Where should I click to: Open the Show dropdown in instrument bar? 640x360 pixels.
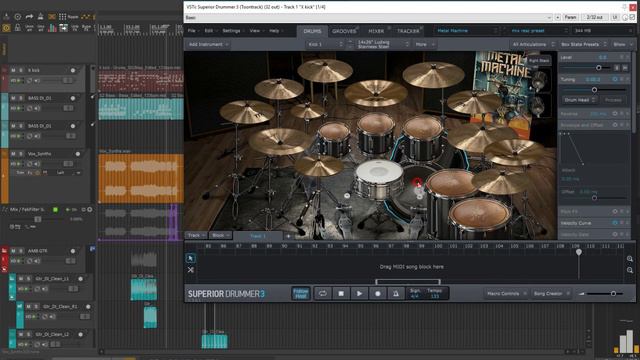click(x=622, y=44)
